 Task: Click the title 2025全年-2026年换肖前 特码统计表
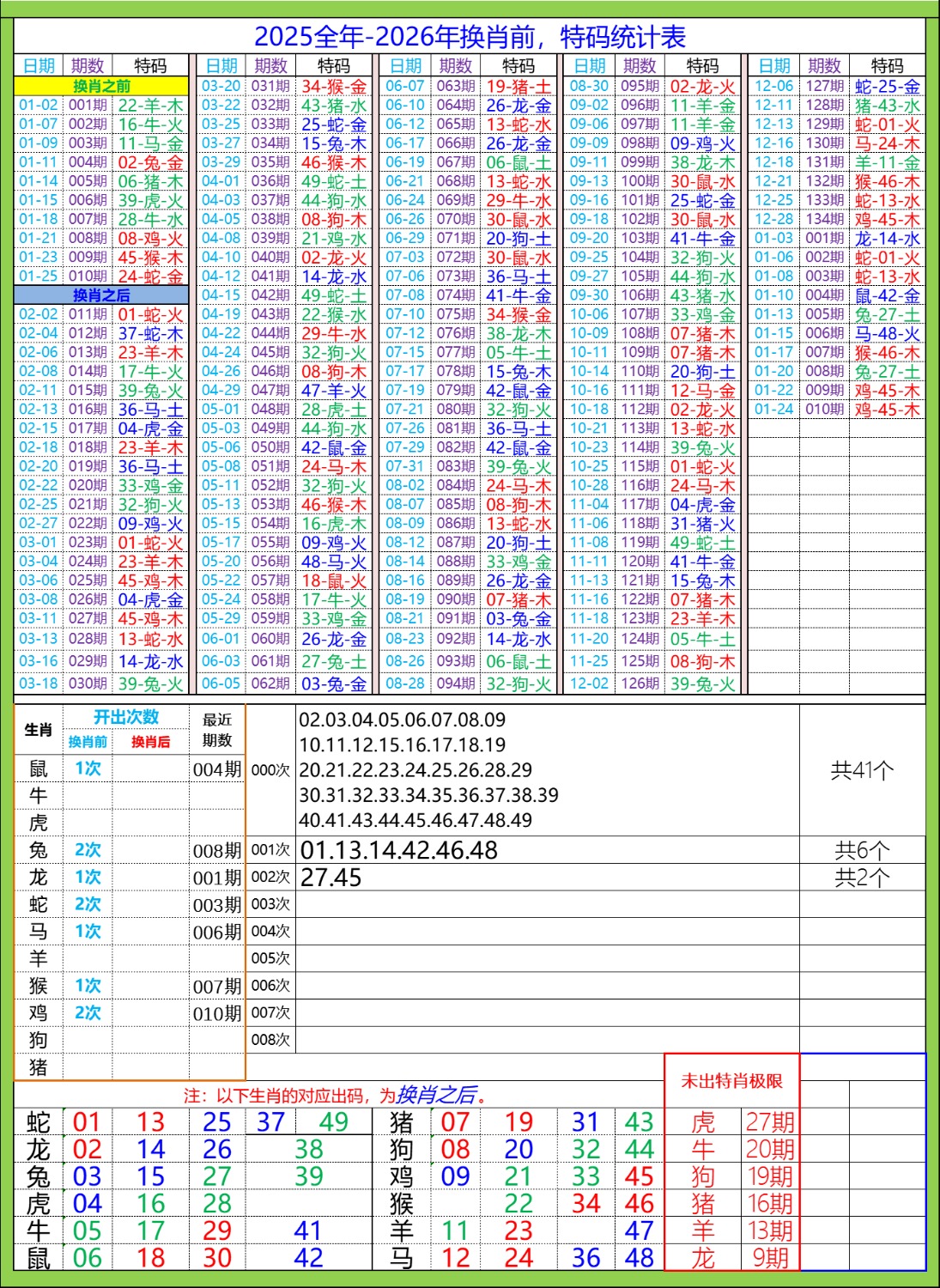470,37
